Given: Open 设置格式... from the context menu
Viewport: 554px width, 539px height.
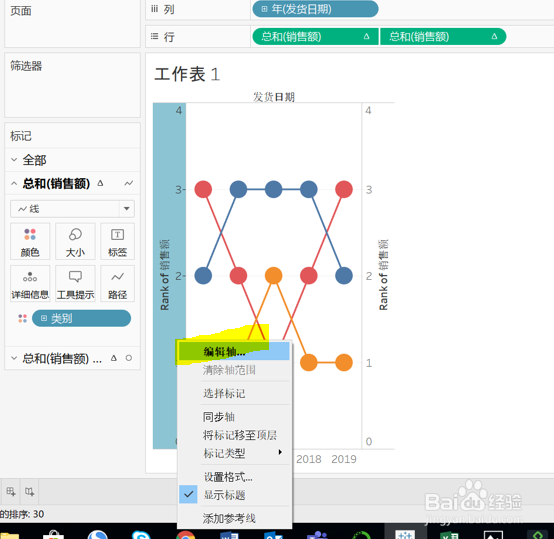Looking at the screenshot, I should pos(234,477).
